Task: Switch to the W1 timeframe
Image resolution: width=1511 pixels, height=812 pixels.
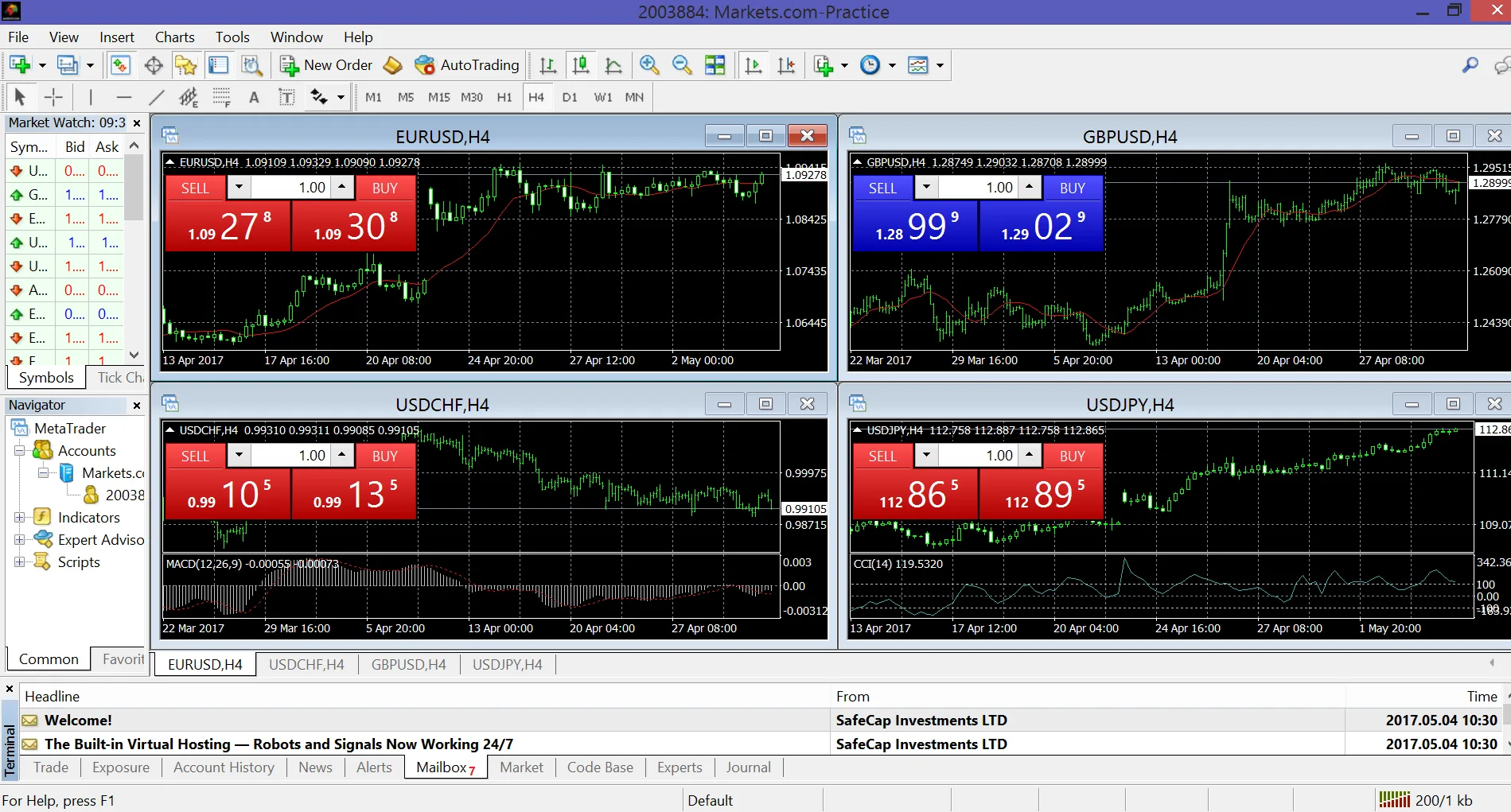Action: 602,97
